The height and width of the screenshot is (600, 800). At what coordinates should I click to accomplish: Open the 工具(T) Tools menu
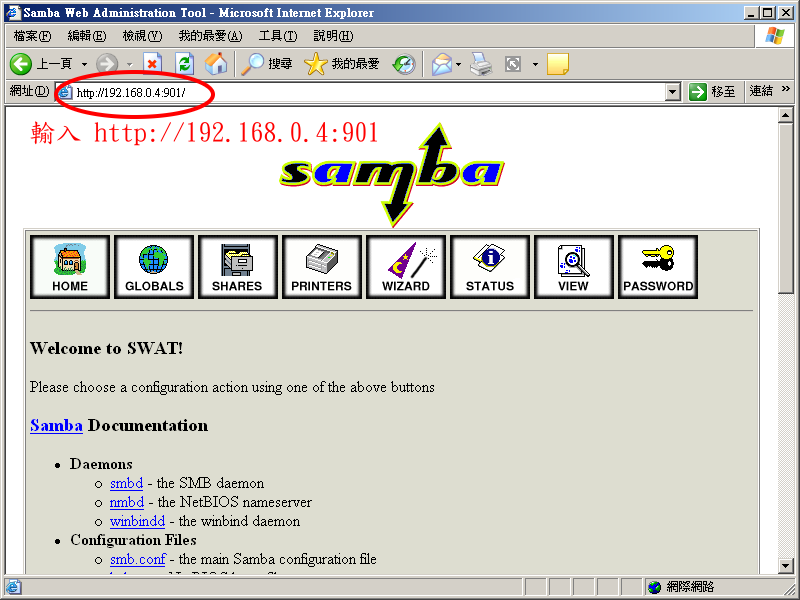coord(277,36)
